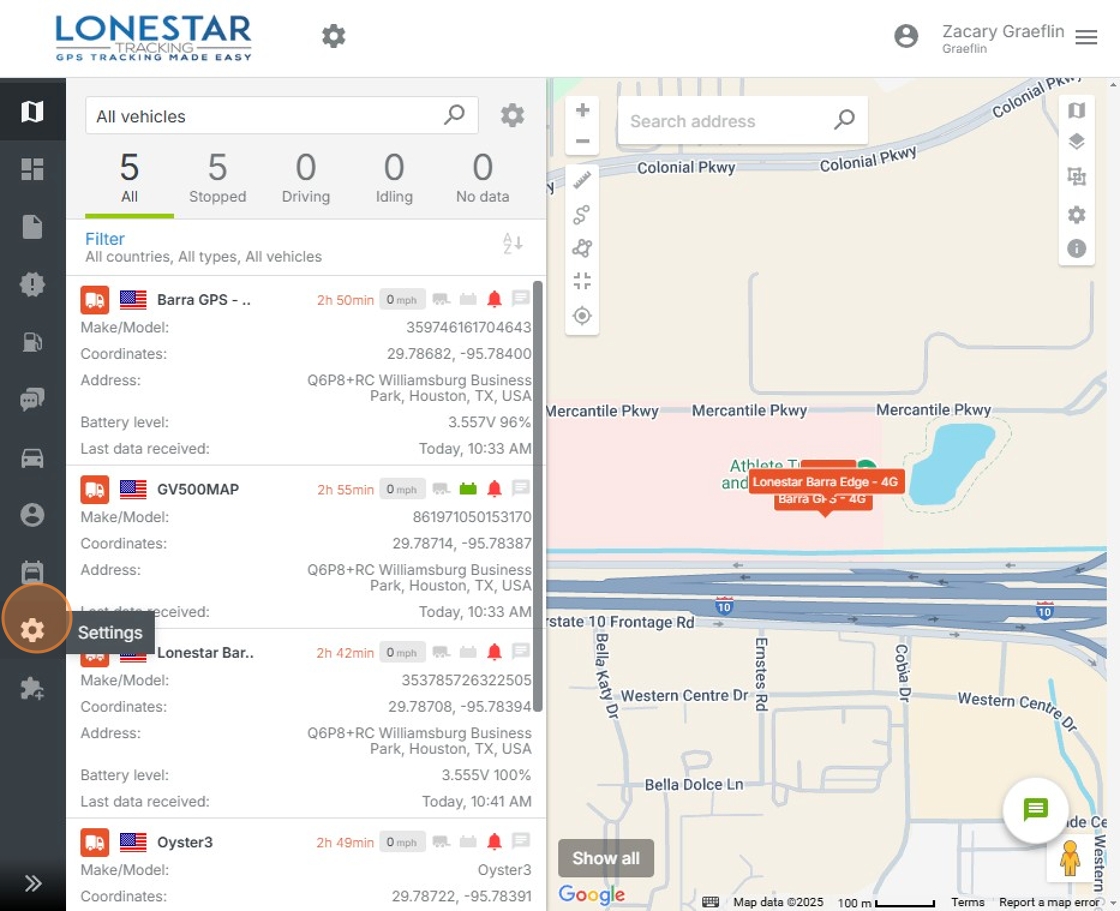Click the red alert bell on Barra GPS row
The image size is (1120, 911).
[494, 299]
